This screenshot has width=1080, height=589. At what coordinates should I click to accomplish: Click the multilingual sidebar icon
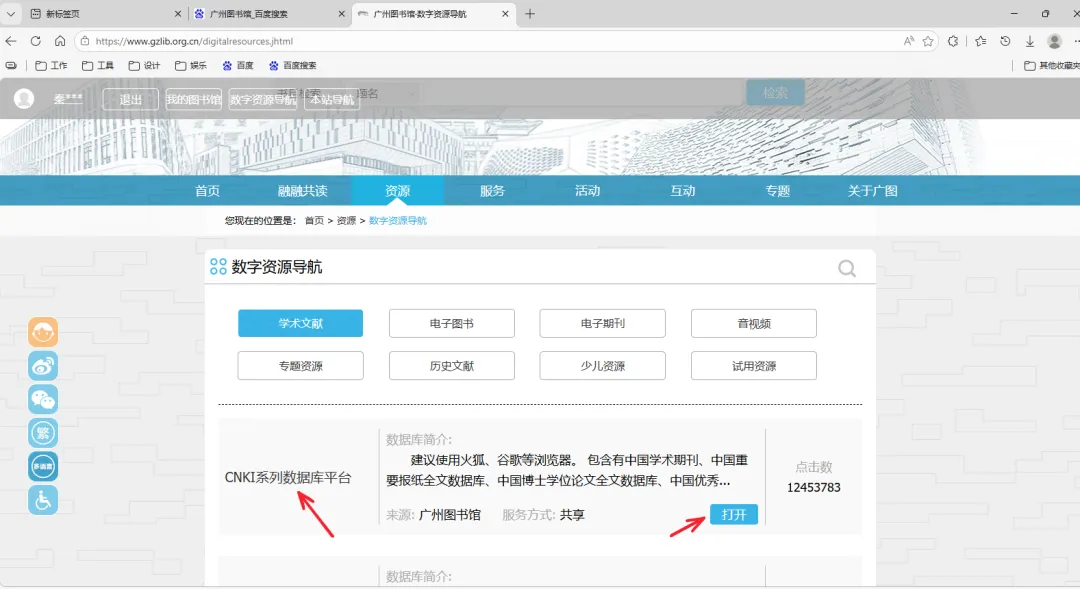tap(43, 466)
